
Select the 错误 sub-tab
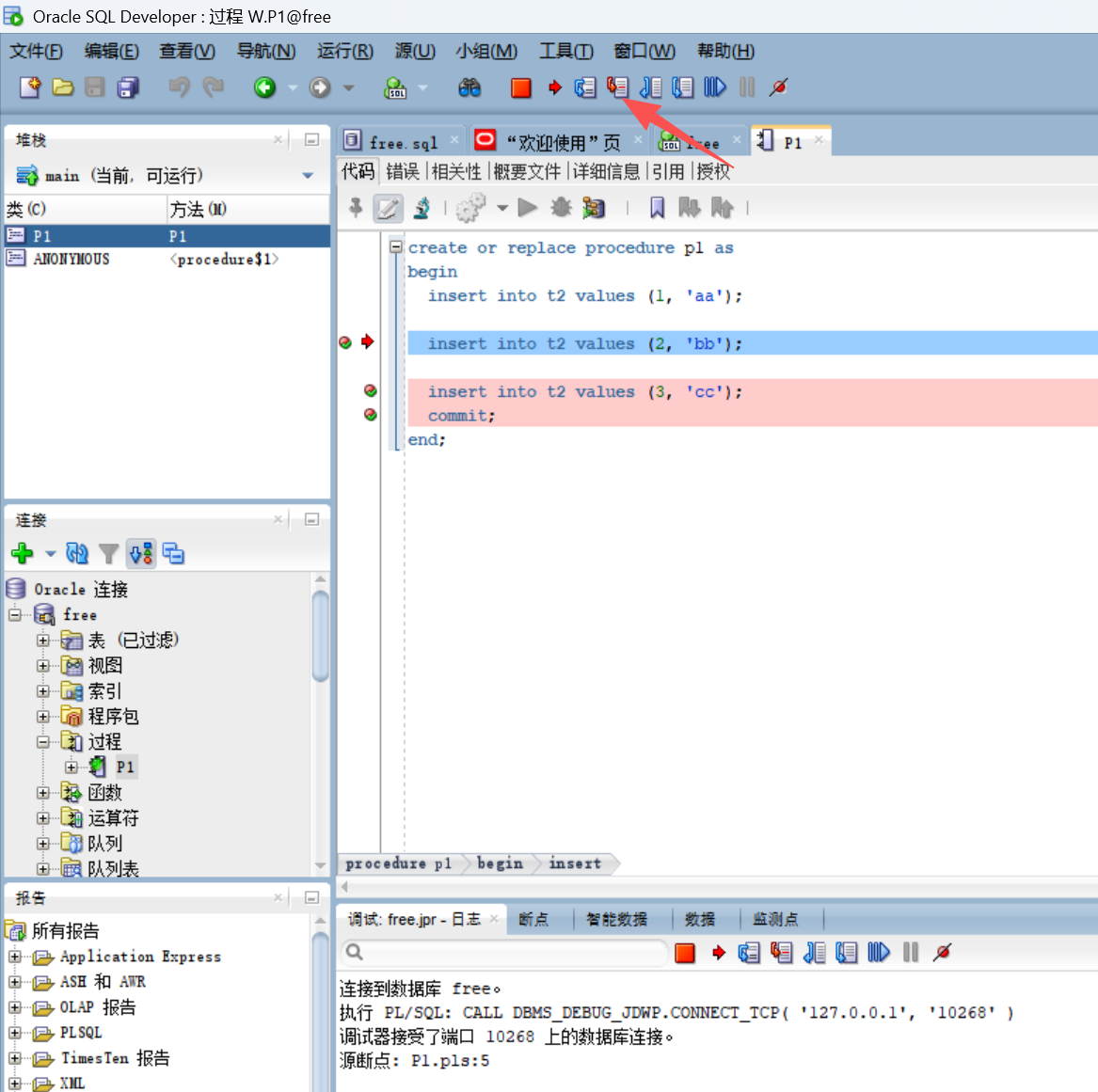click(403, 171)
